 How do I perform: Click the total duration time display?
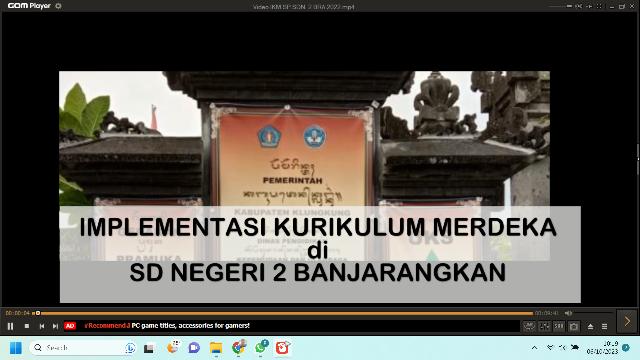pos(547,313)
